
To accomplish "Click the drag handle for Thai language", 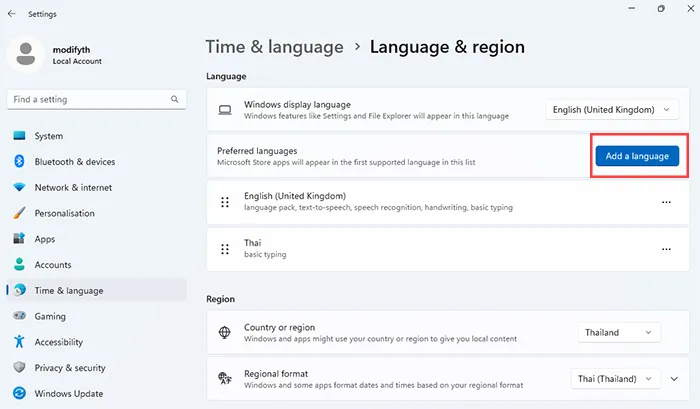I will 225,249.
